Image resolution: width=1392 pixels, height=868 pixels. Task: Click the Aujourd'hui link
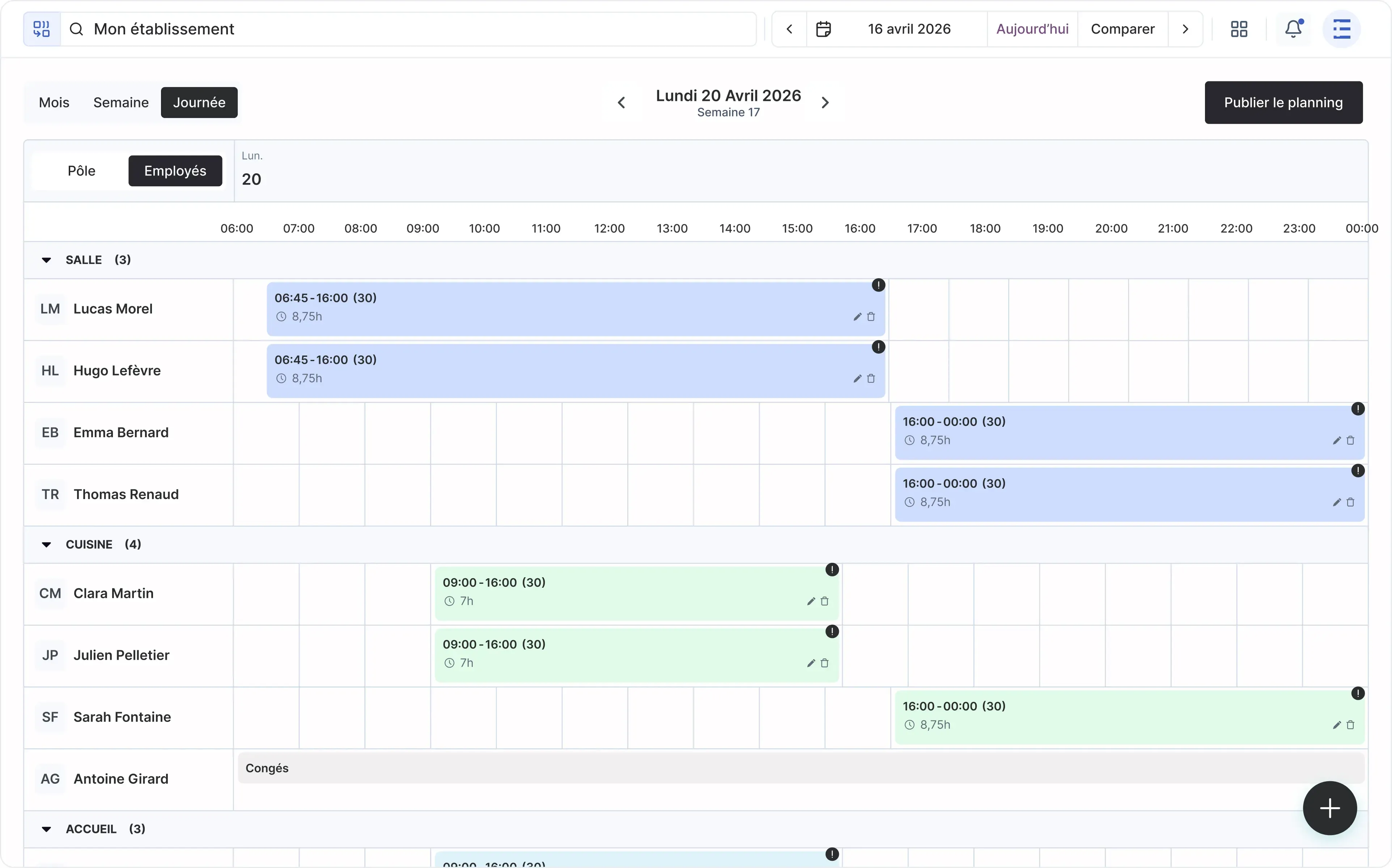coord(1032,29)
